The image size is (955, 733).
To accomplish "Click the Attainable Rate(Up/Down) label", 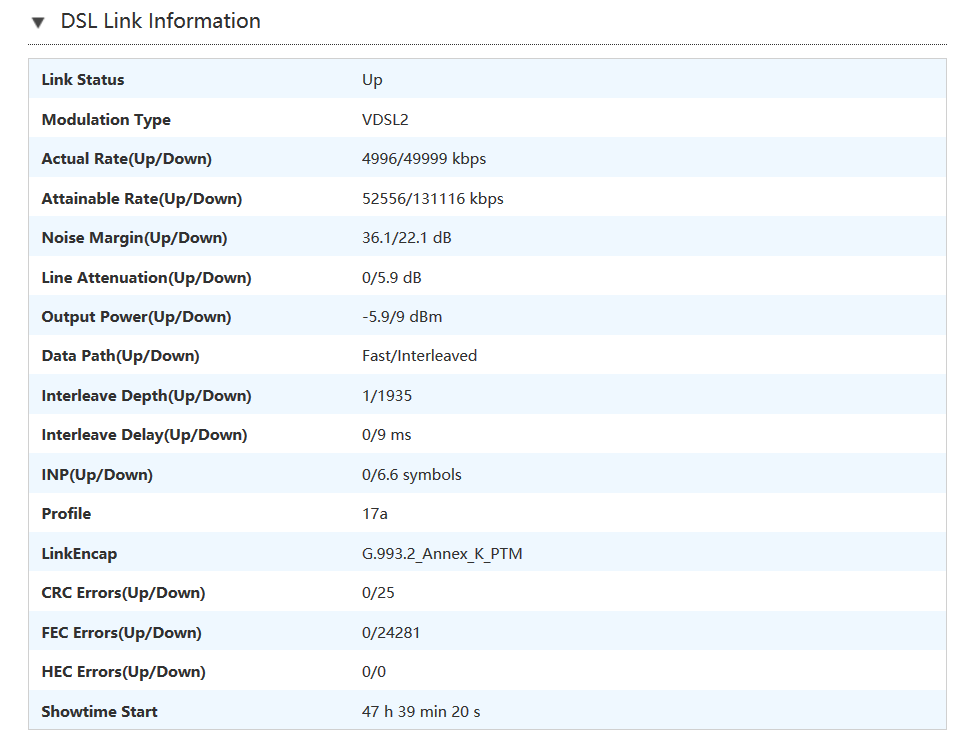I will 142,199.
